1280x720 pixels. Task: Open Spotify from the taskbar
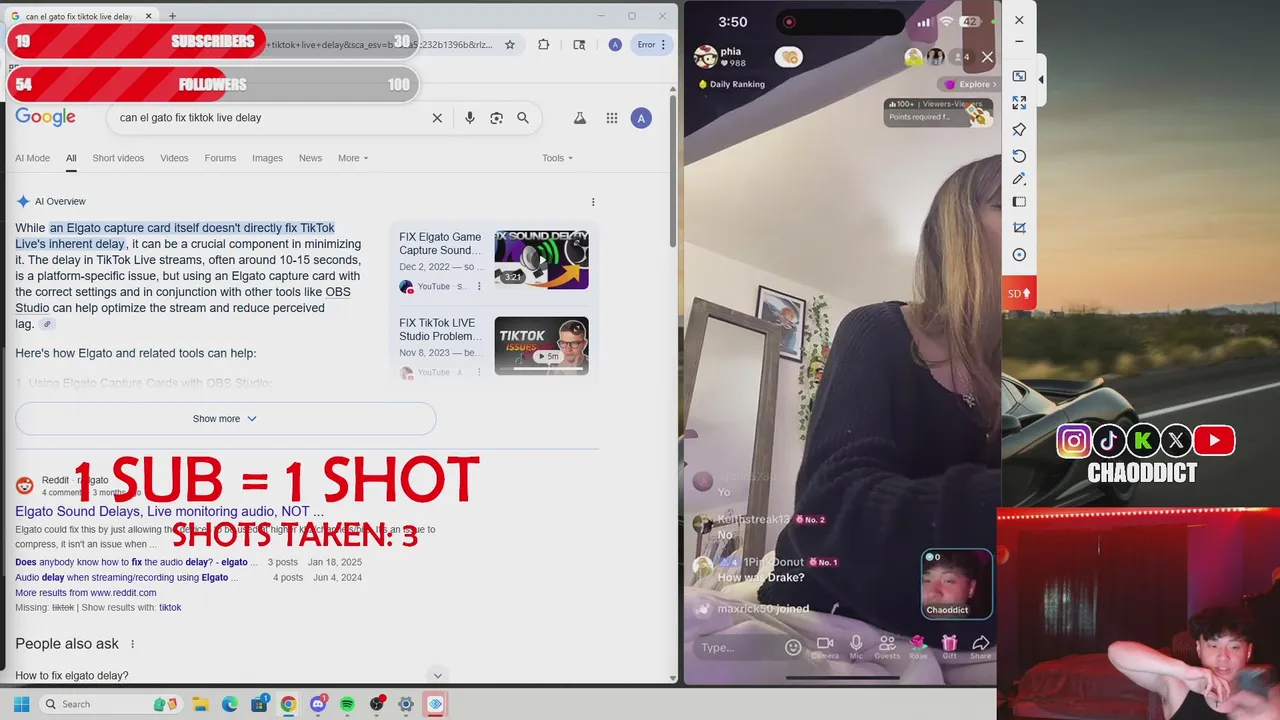347,704
